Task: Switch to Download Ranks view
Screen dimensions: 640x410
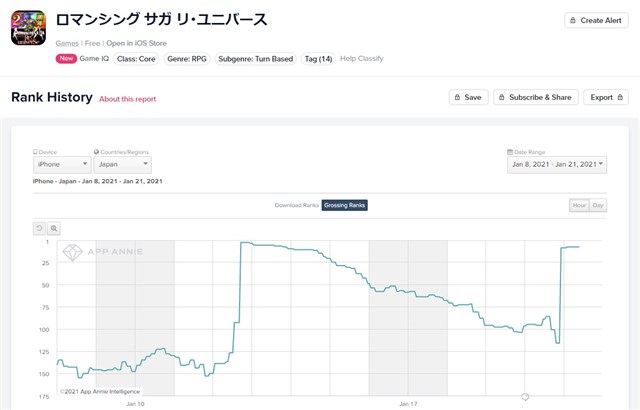Action: coord(297,205)
